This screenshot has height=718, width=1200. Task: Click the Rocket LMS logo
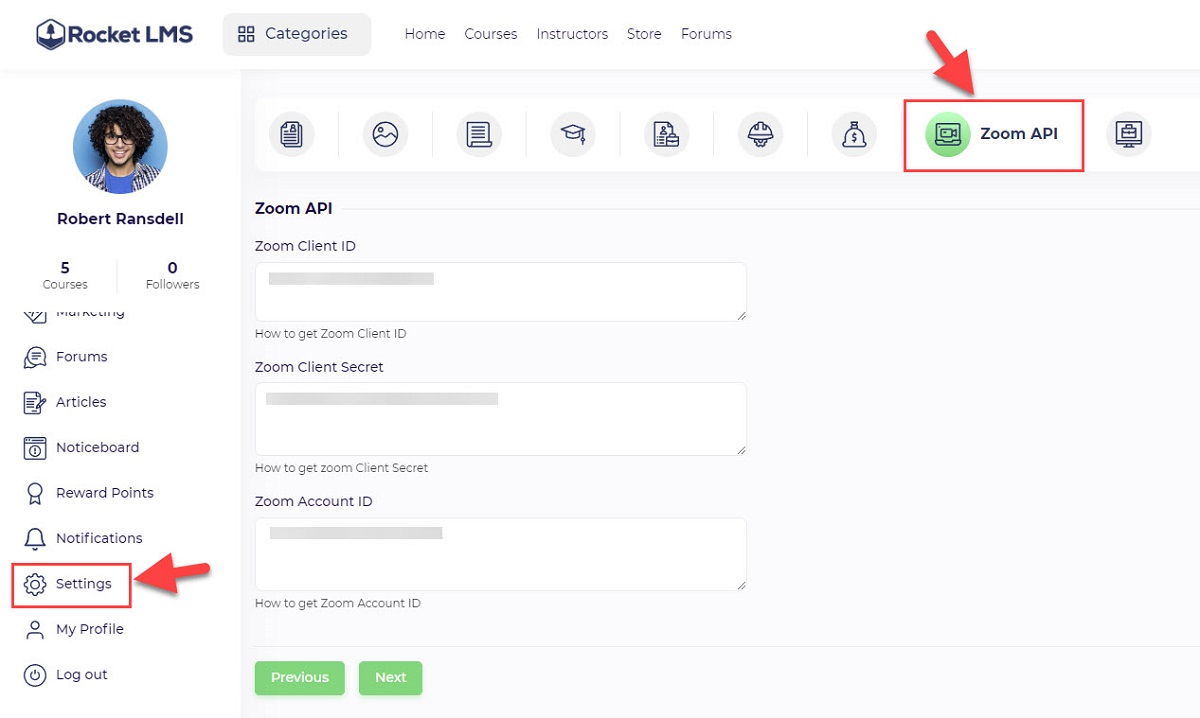click(114, 34)
